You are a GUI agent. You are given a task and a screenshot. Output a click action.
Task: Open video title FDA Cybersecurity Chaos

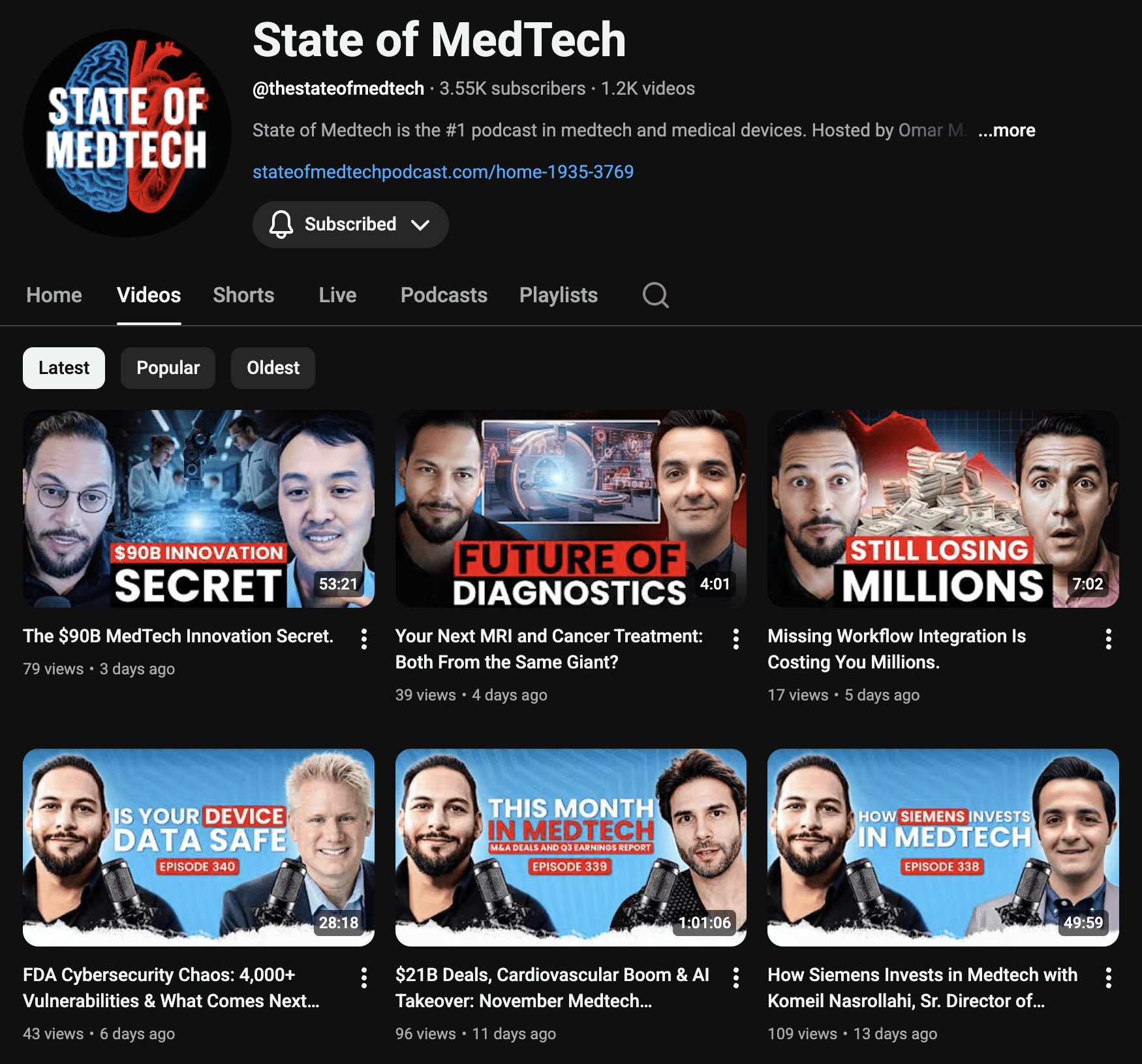(x=171, y=988)
